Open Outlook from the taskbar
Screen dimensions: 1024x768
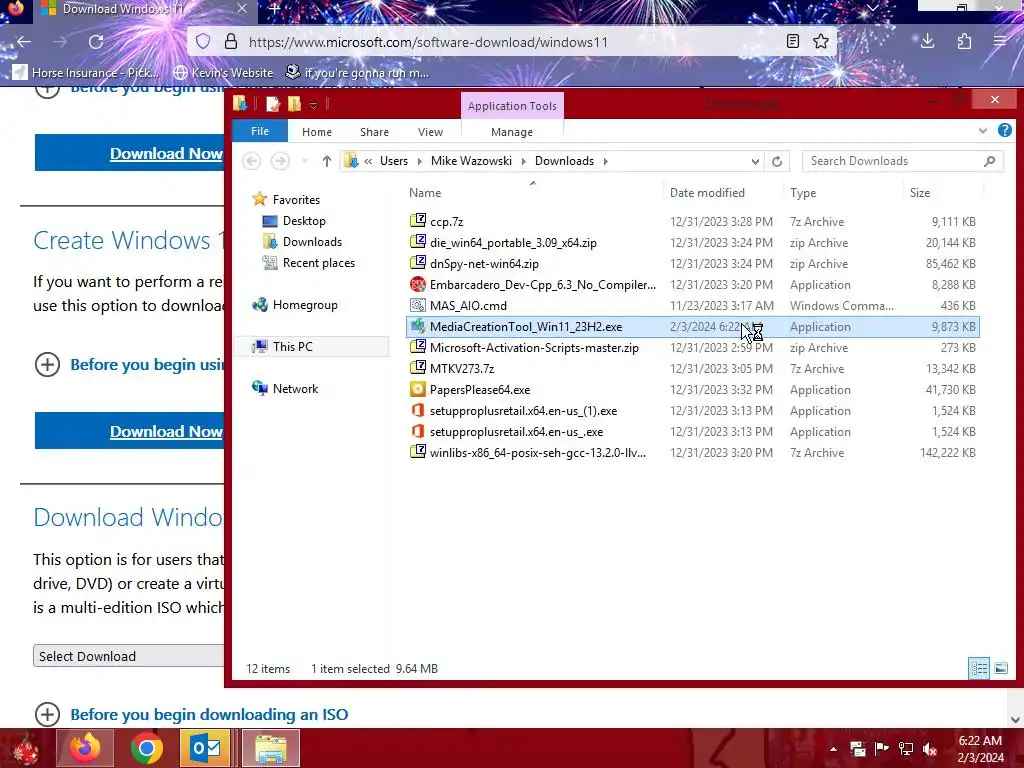(205, 748)
